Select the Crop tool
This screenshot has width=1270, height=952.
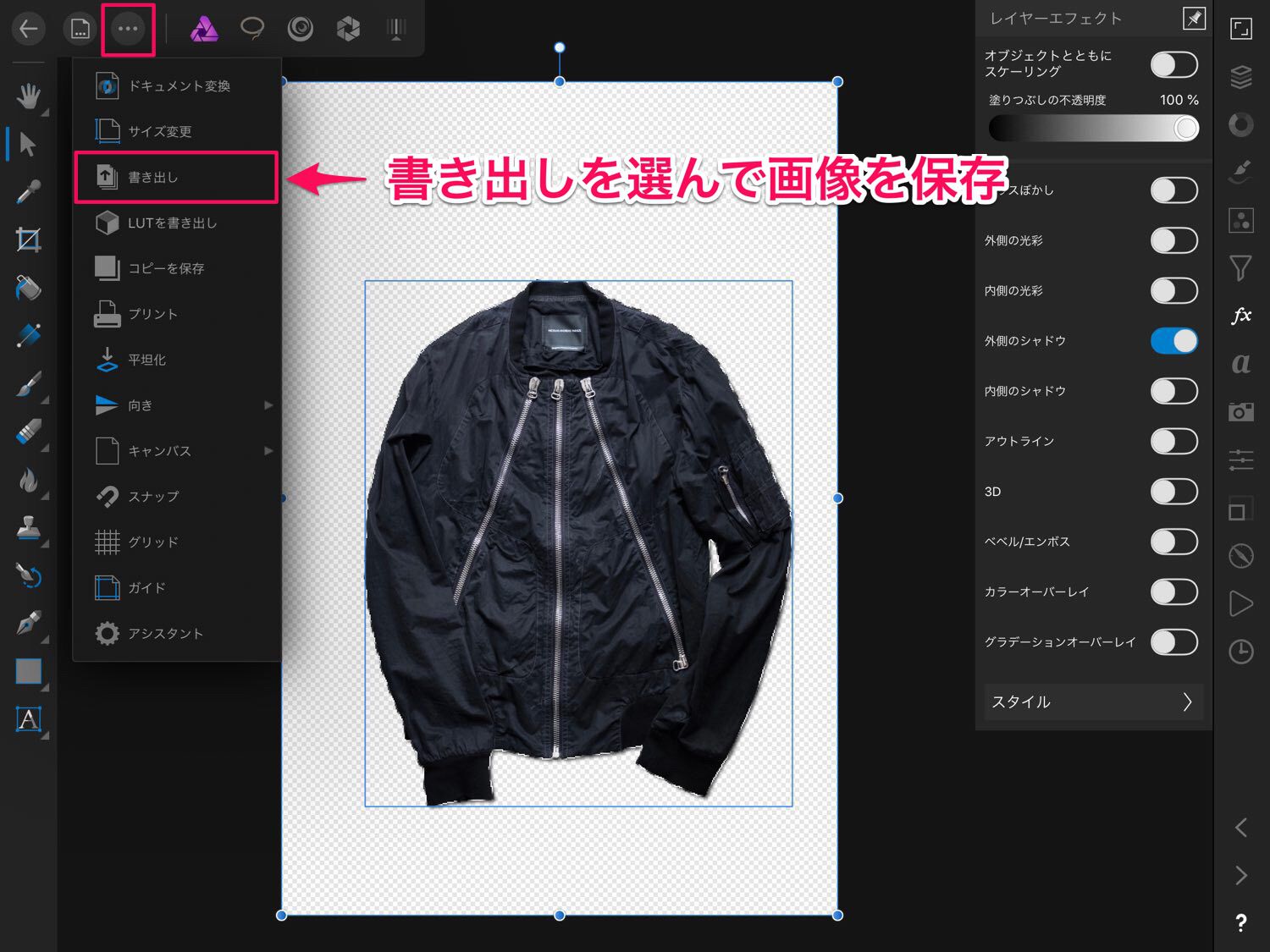click(28, 240)
